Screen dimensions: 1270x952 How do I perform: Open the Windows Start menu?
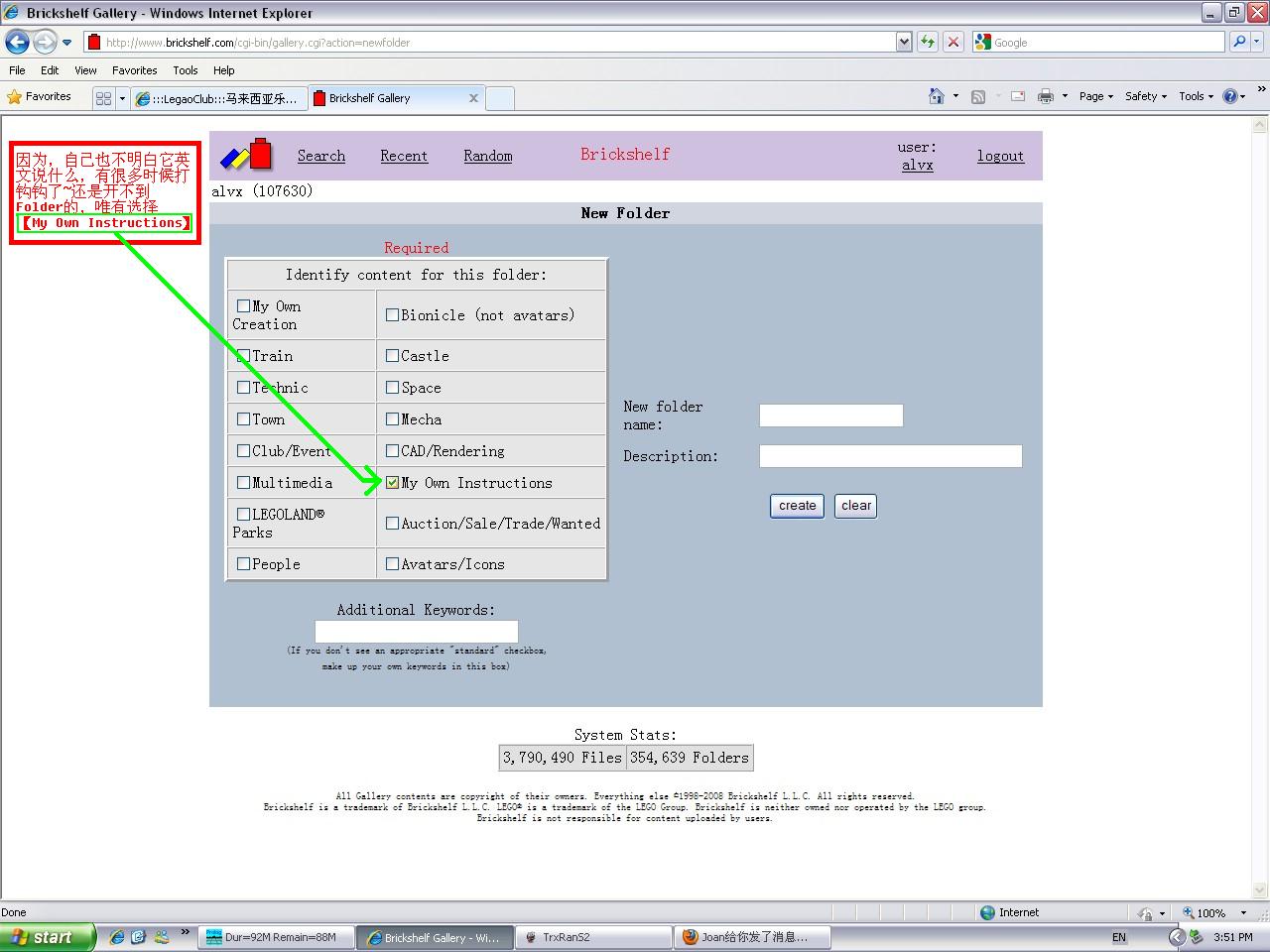(x=48, y=937)
